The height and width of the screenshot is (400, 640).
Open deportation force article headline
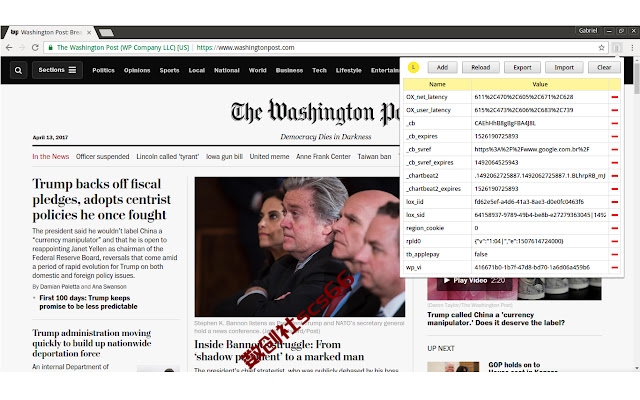coord(92,343)
